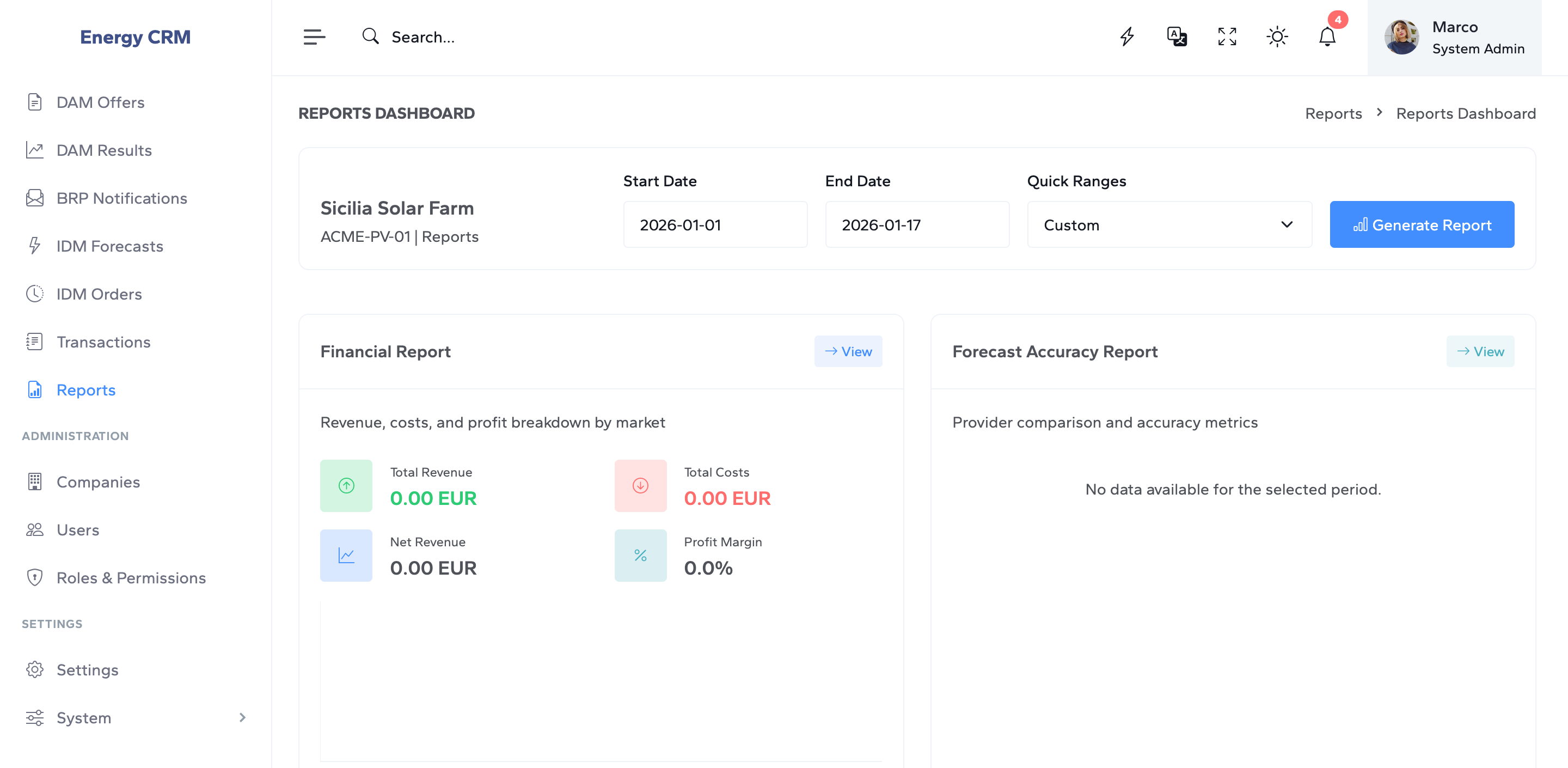Open the Quick Ranges Custom dropdown
1568x768 pixels.
coord(1169,225)
